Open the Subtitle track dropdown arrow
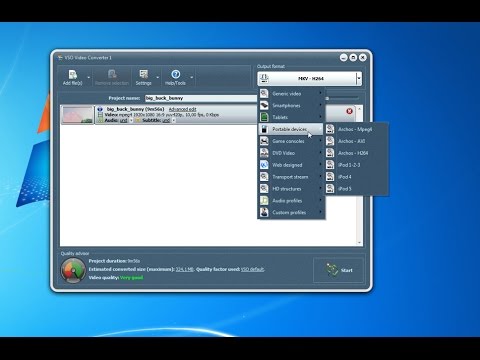This screenshot has width=480, height=360. (x=174, y=120)
